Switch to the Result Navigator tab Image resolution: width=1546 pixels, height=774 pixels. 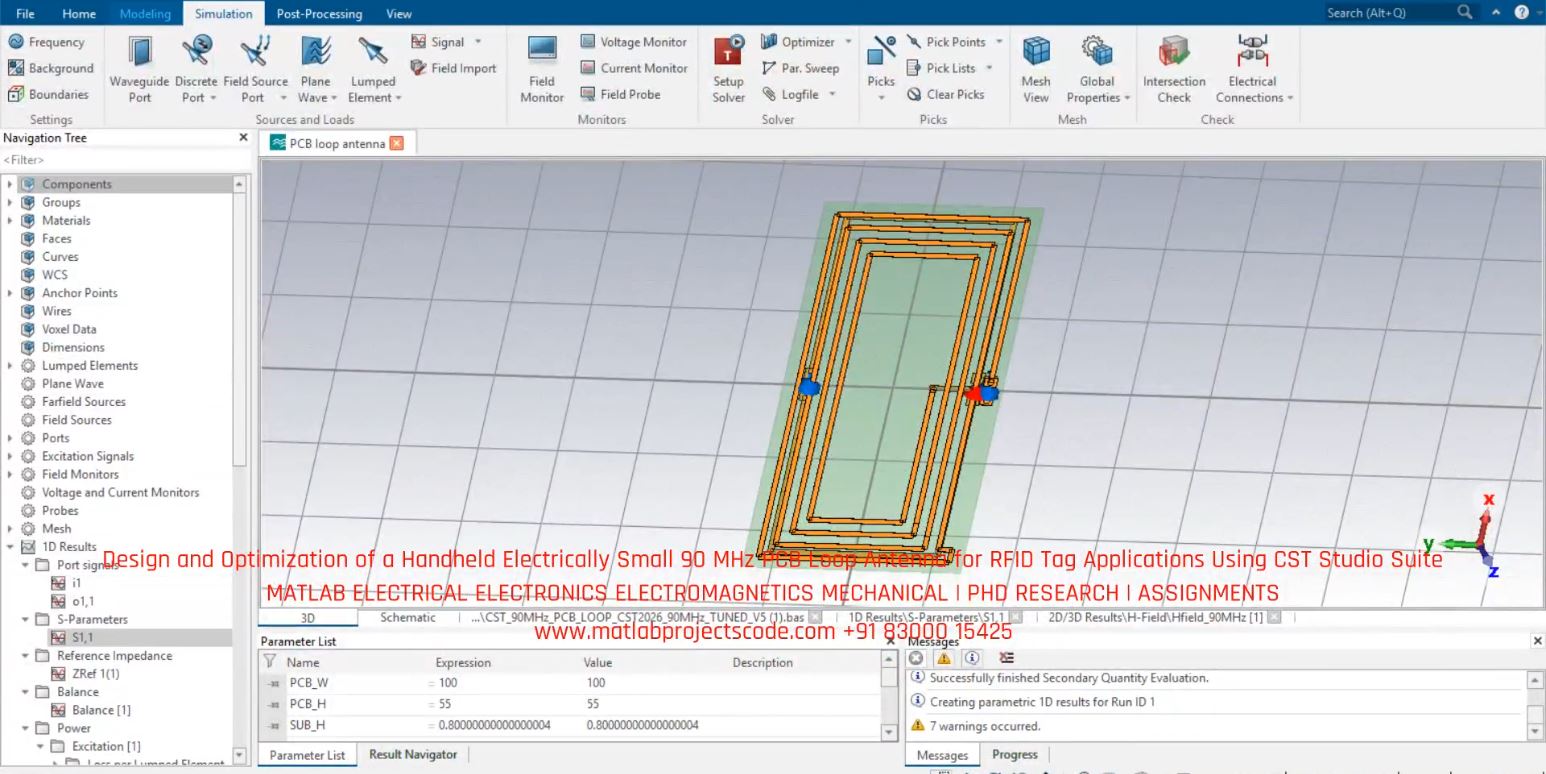click(413, 755)
